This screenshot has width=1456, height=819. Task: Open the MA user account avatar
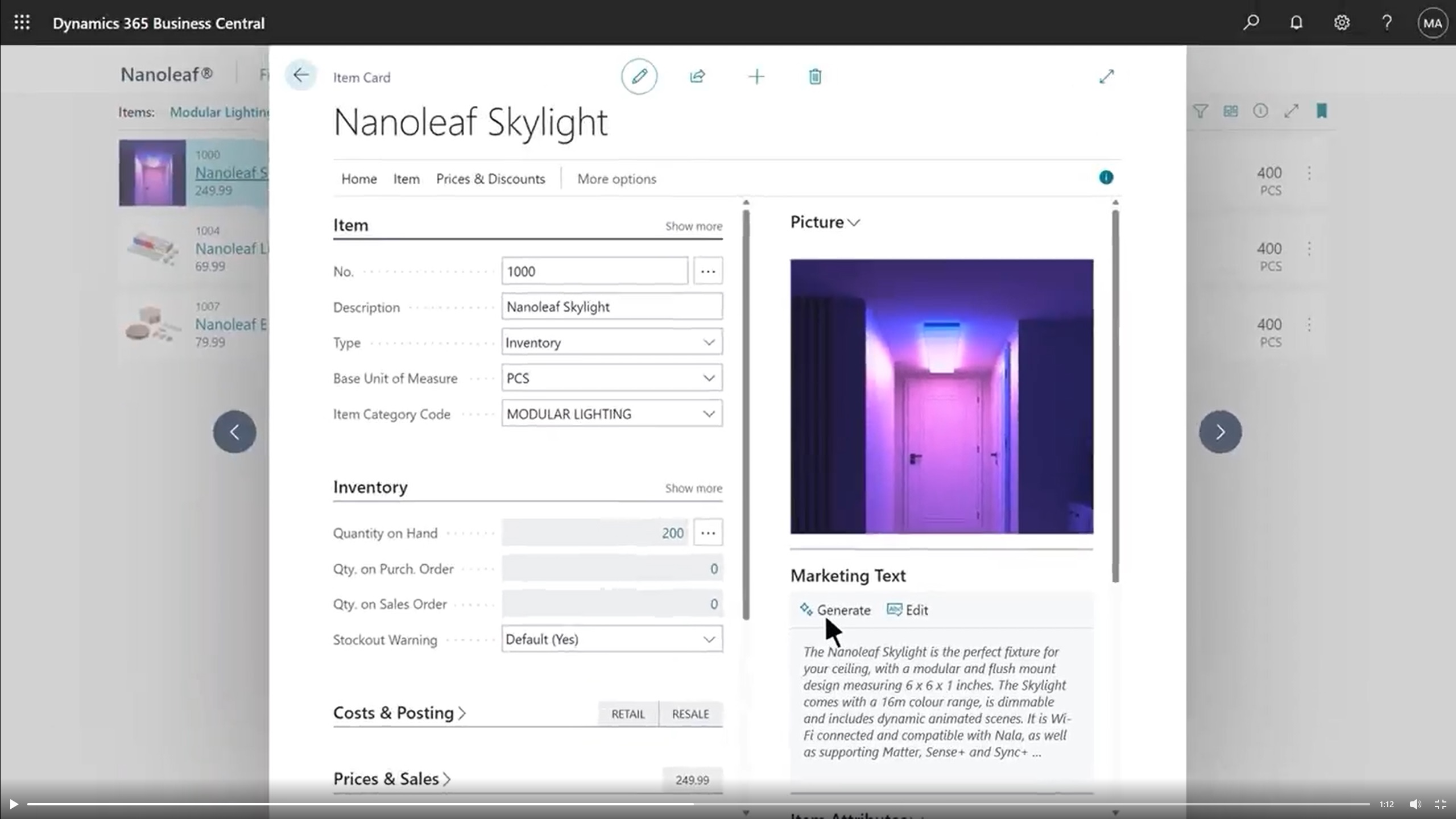tap(1432, 23)
